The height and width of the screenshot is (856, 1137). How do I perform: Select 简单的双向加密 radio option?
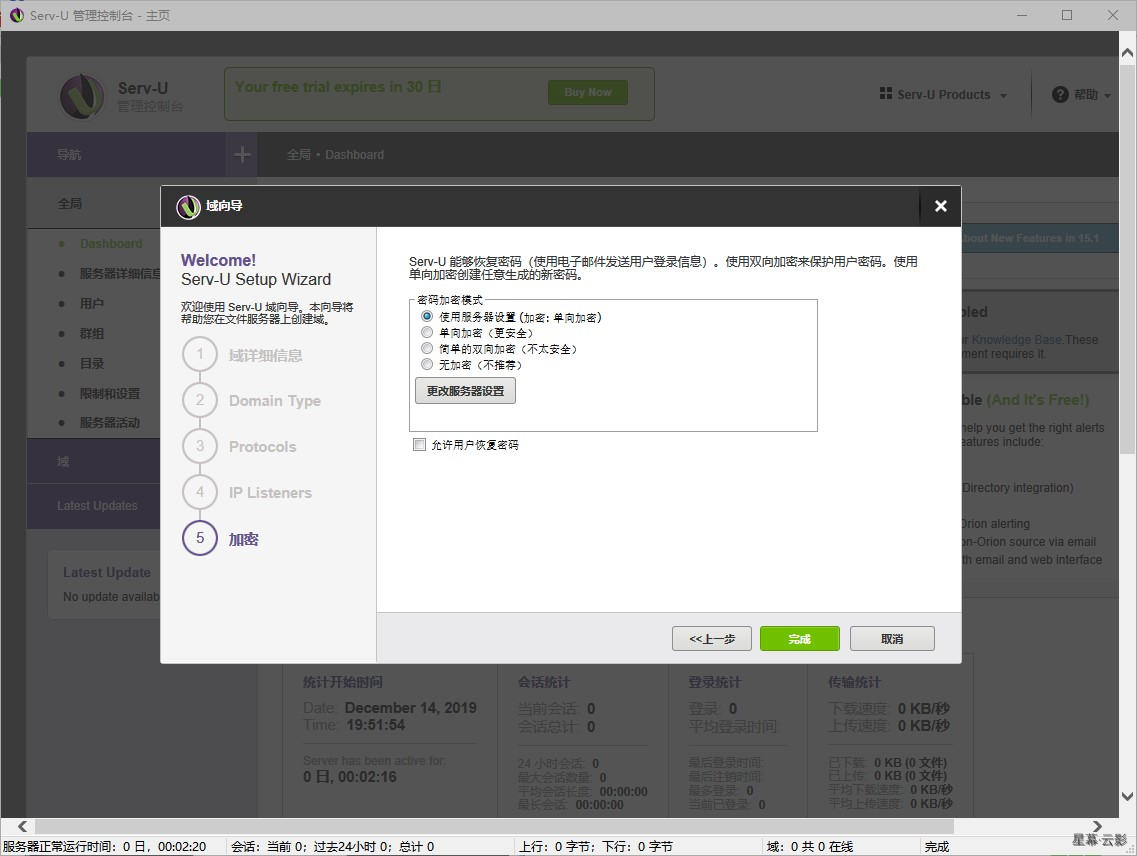tap(428, 349)
